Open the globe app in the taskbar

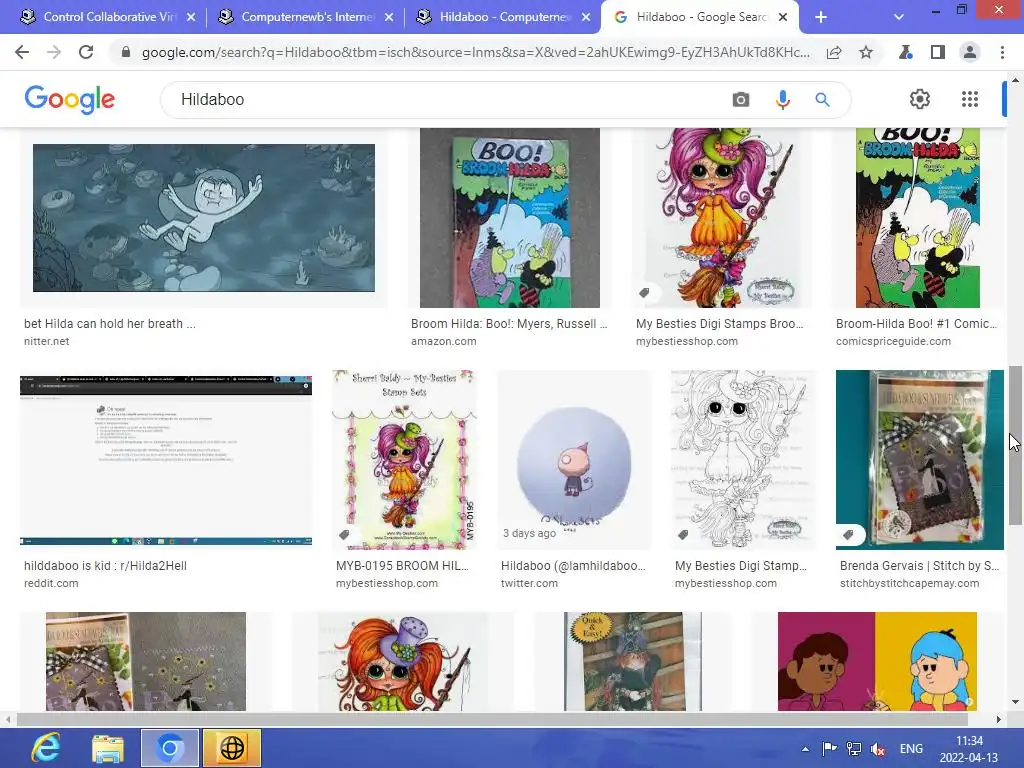[x=232, y=748]
